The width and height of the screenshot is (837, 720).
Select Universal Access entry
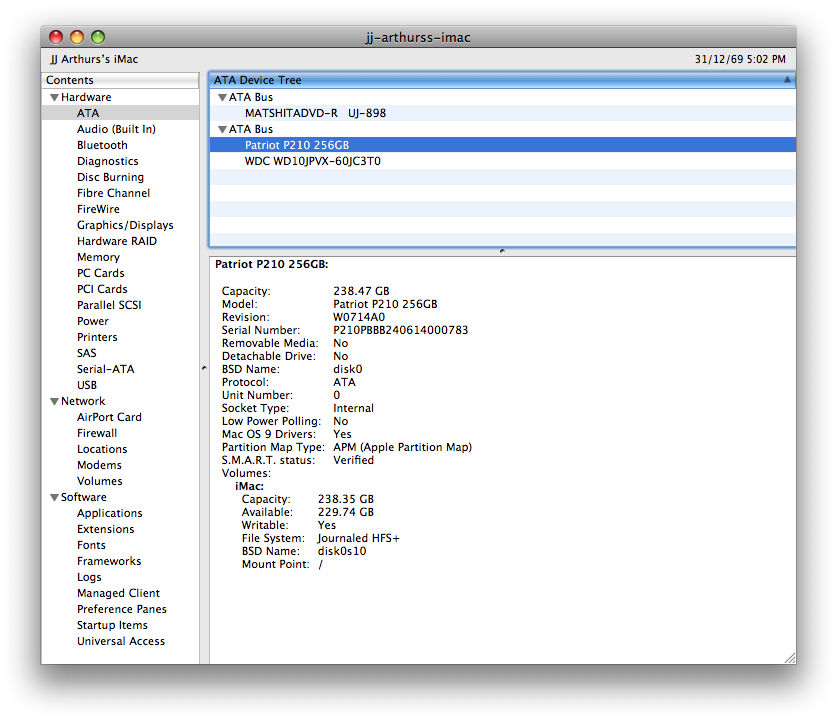click(121, 642)
